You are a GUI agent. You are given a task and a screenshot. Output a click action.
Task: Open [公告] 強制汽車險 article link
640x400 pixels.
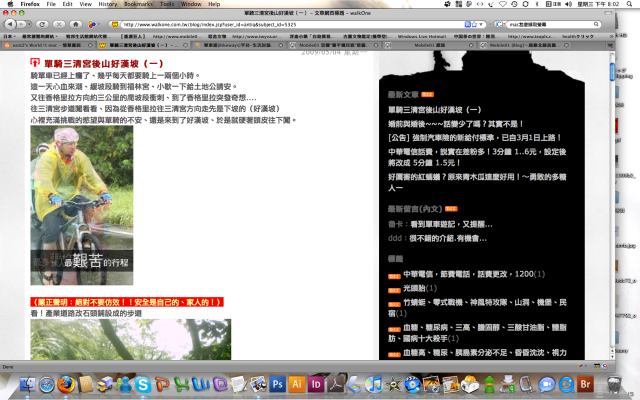475,138
